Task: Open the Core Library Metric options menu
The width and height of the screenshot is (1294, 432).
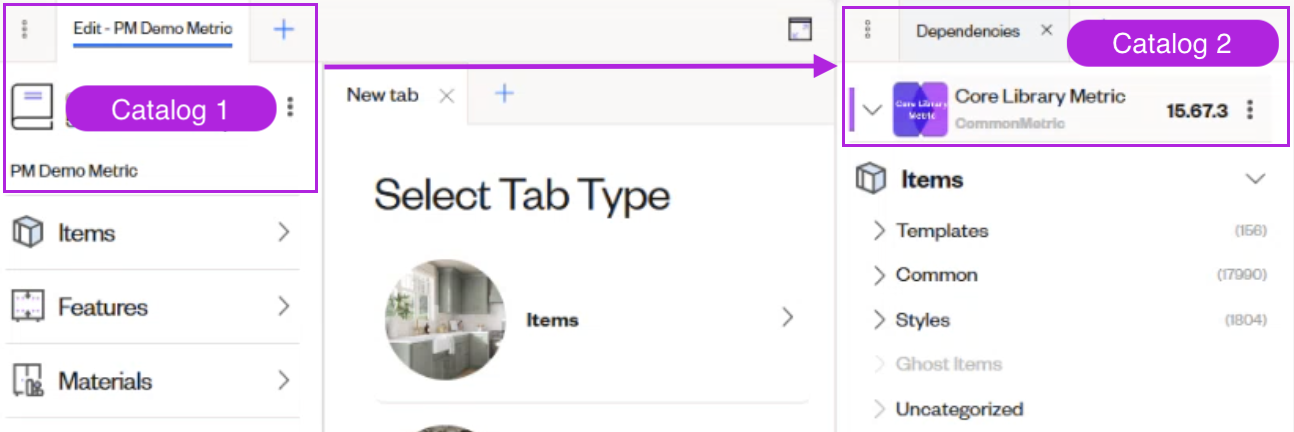Action: 1250,110
